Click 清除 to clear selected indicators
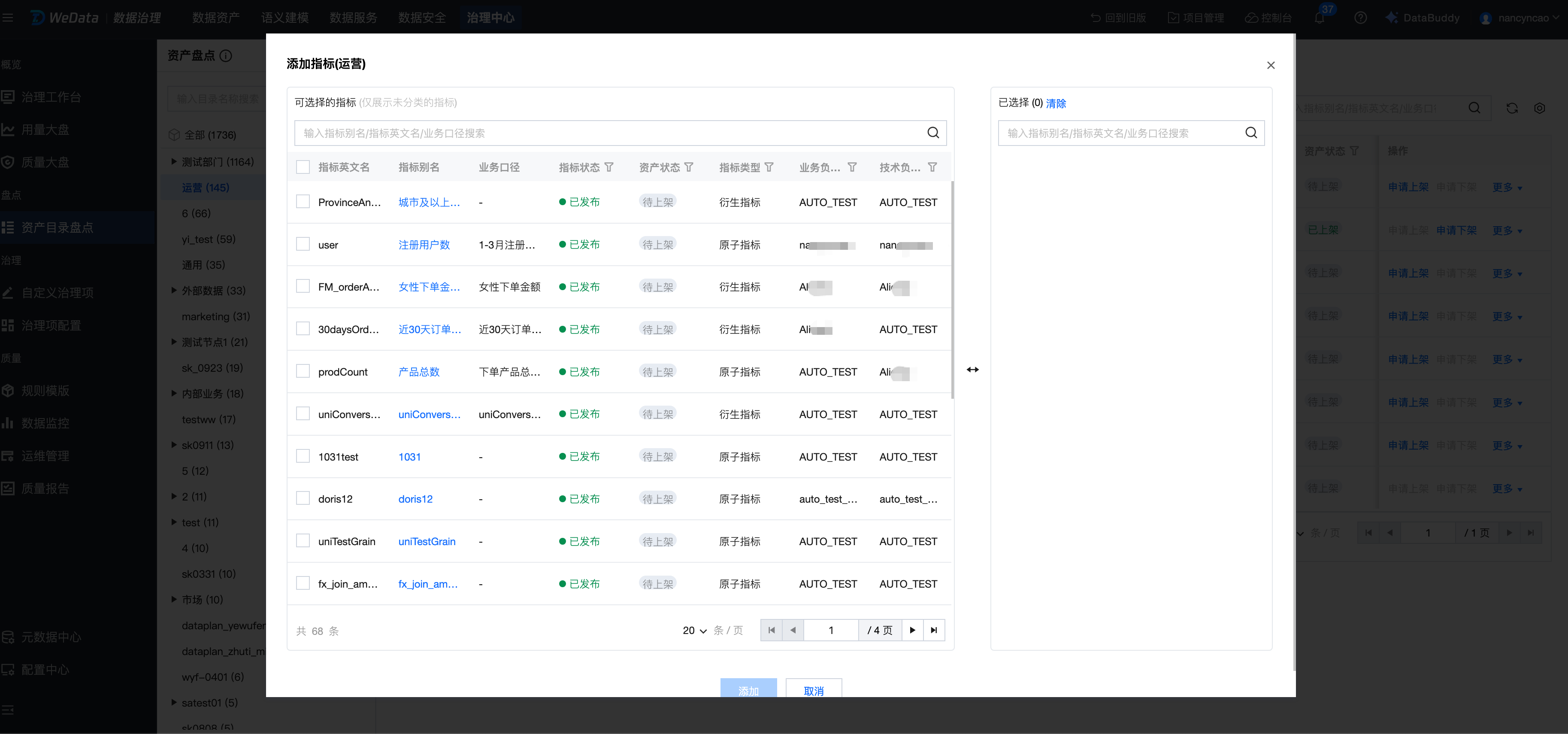1568x734 pixels. (1056, 103)
